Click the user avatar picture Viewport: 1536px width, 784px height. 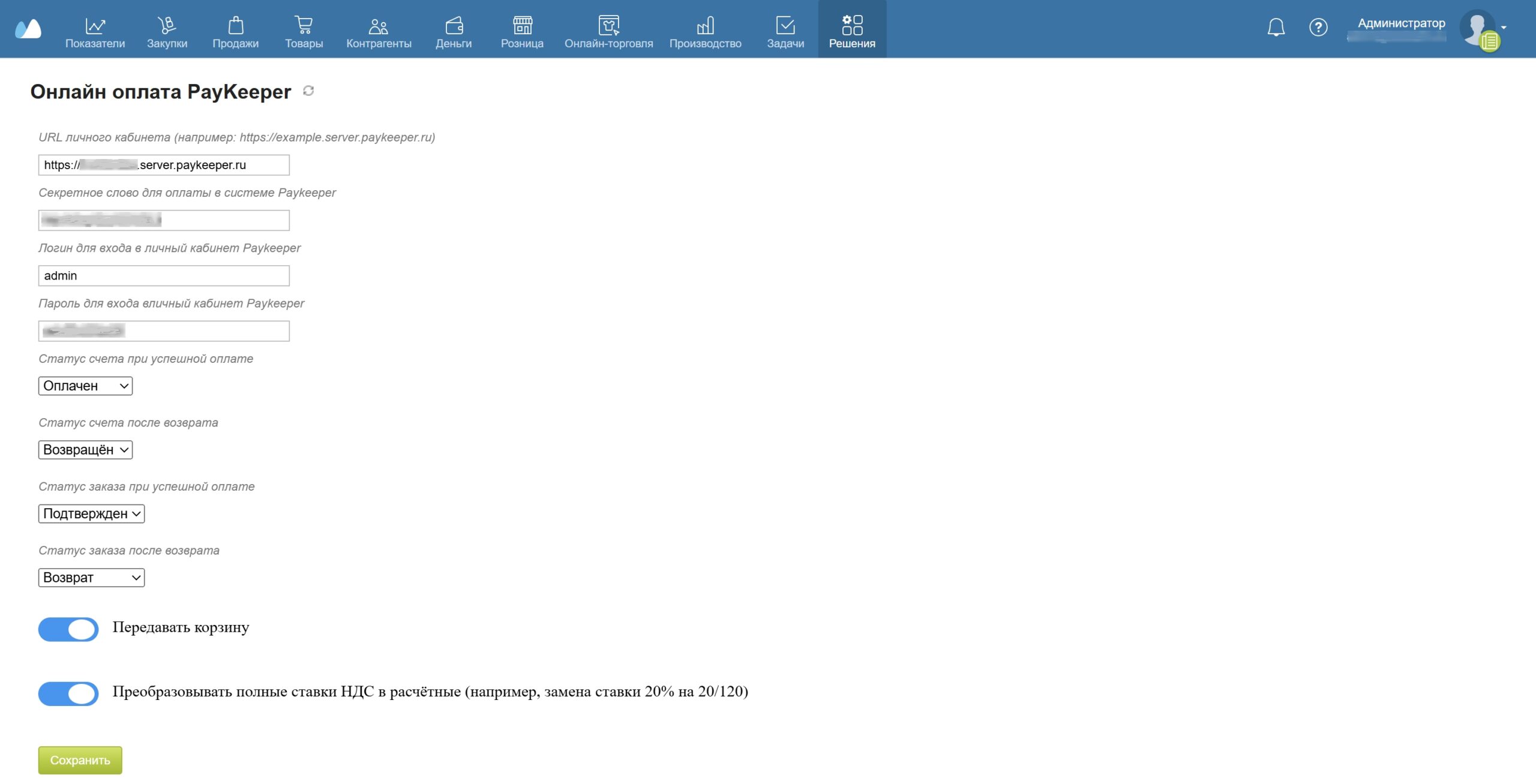[1477, 28]
